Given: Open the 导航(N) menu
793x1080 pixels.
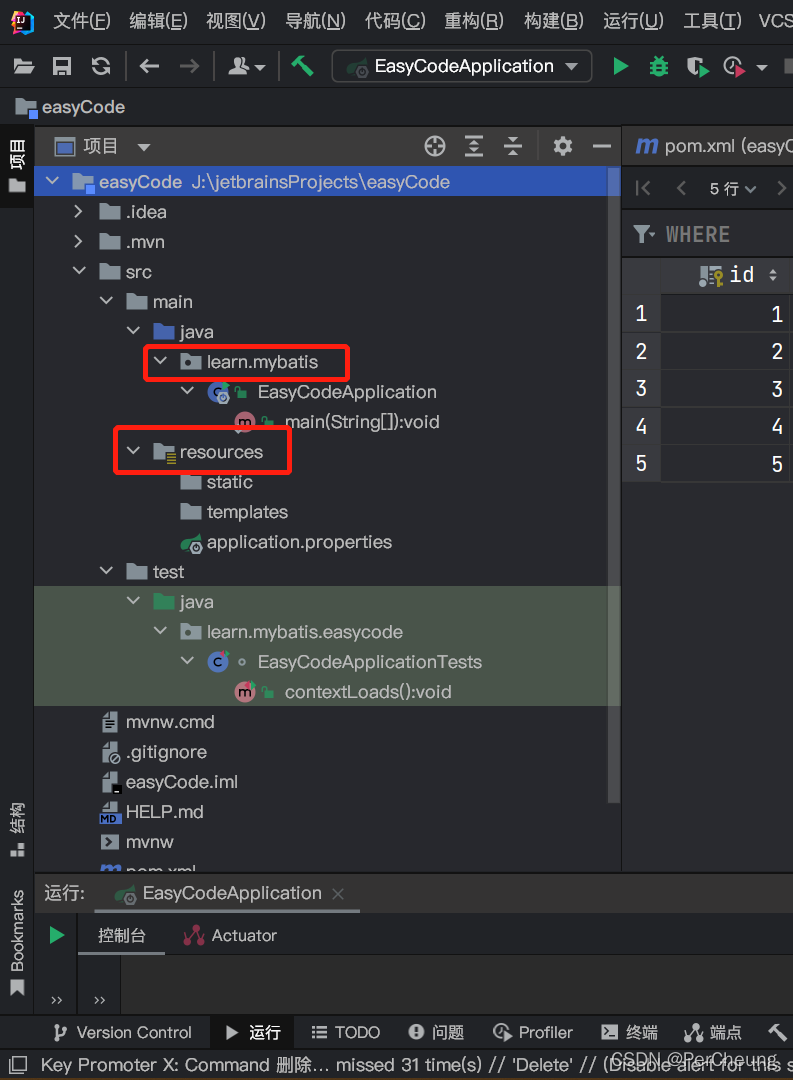Looking at the screenshot, I should [x=315, y=21].
